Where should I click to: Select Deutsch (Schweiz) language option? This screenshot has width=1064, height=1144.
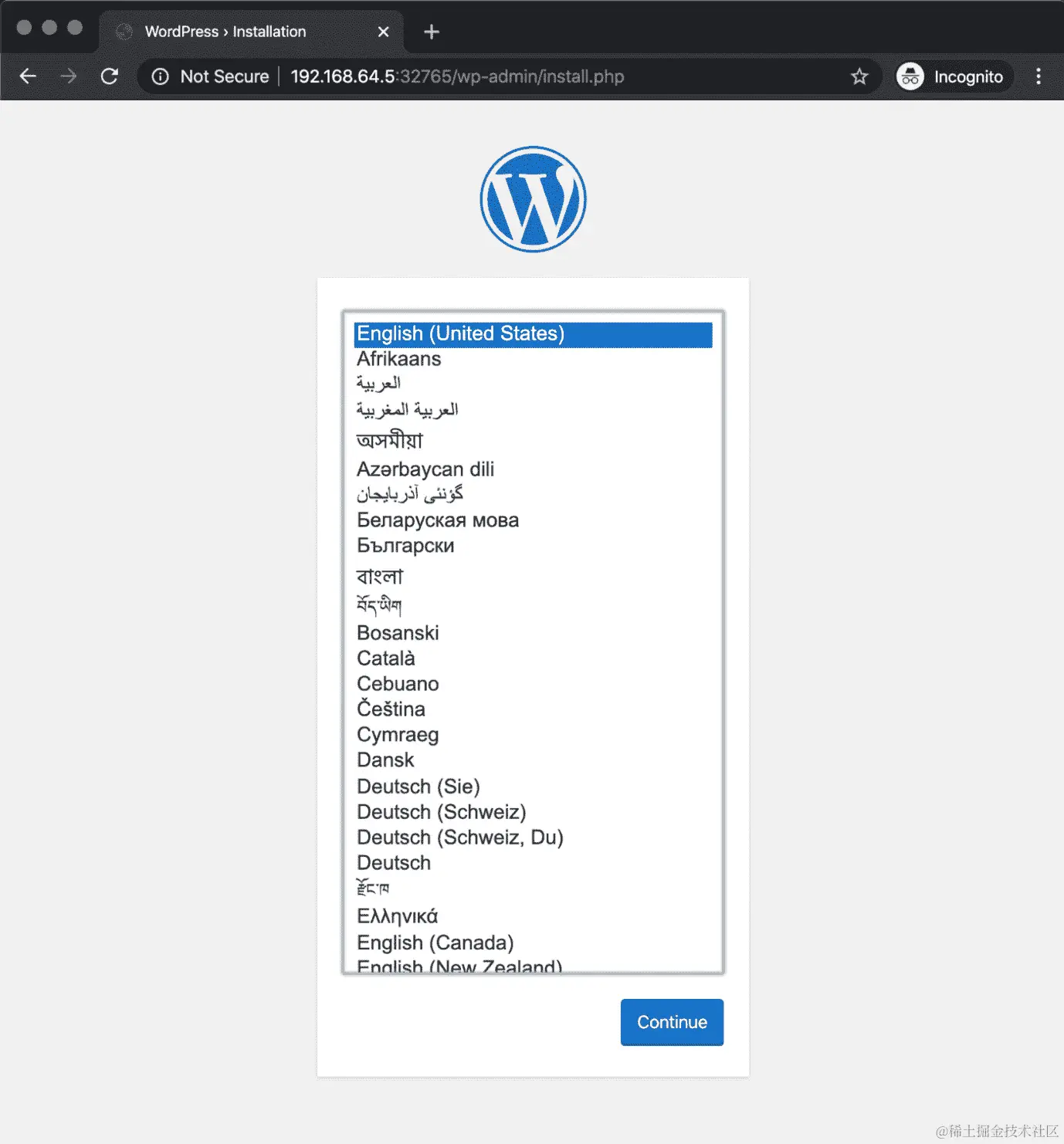(x=441, y=811)
